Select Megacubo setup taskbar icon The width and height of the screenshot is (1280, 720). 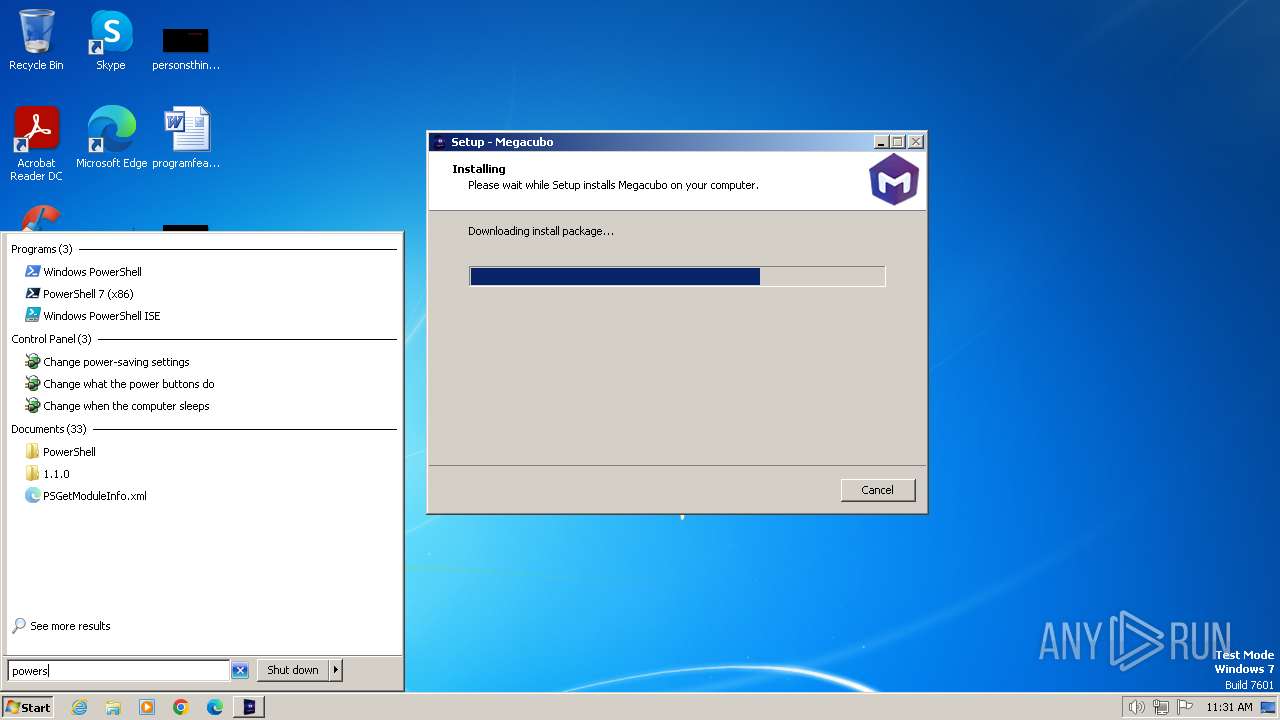[249, 707]
